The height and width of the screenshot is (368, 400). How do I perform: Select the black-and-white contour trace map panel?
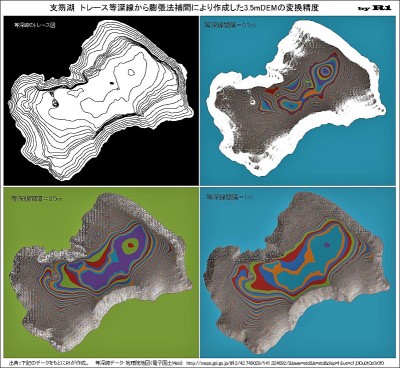pos(101,101)
